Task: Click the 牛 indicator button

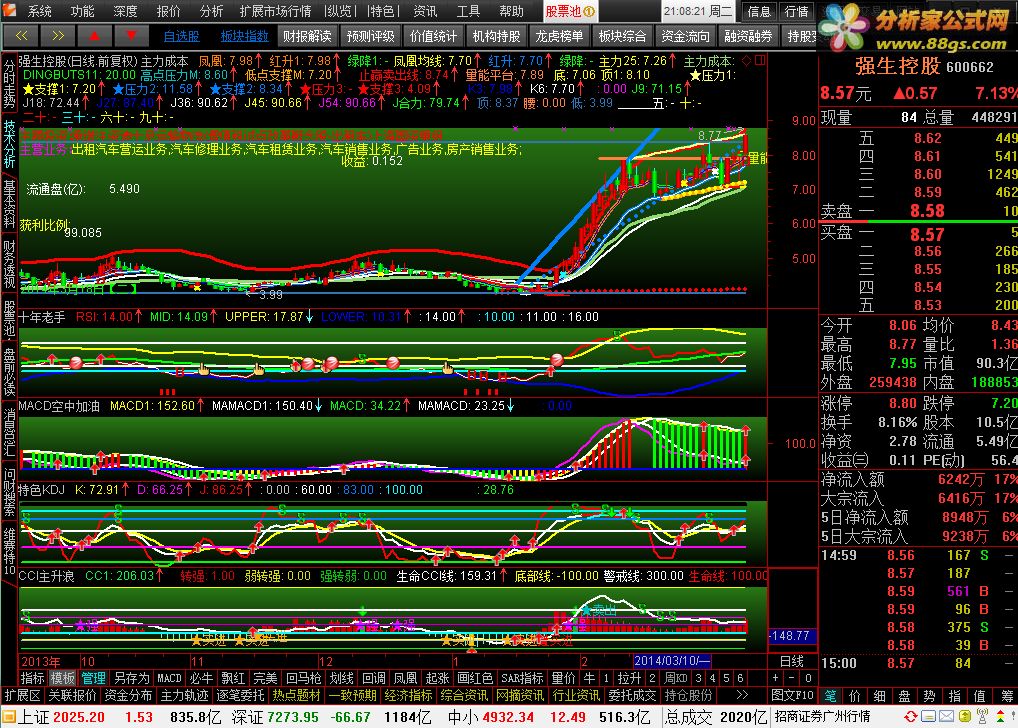Action: 589,678
